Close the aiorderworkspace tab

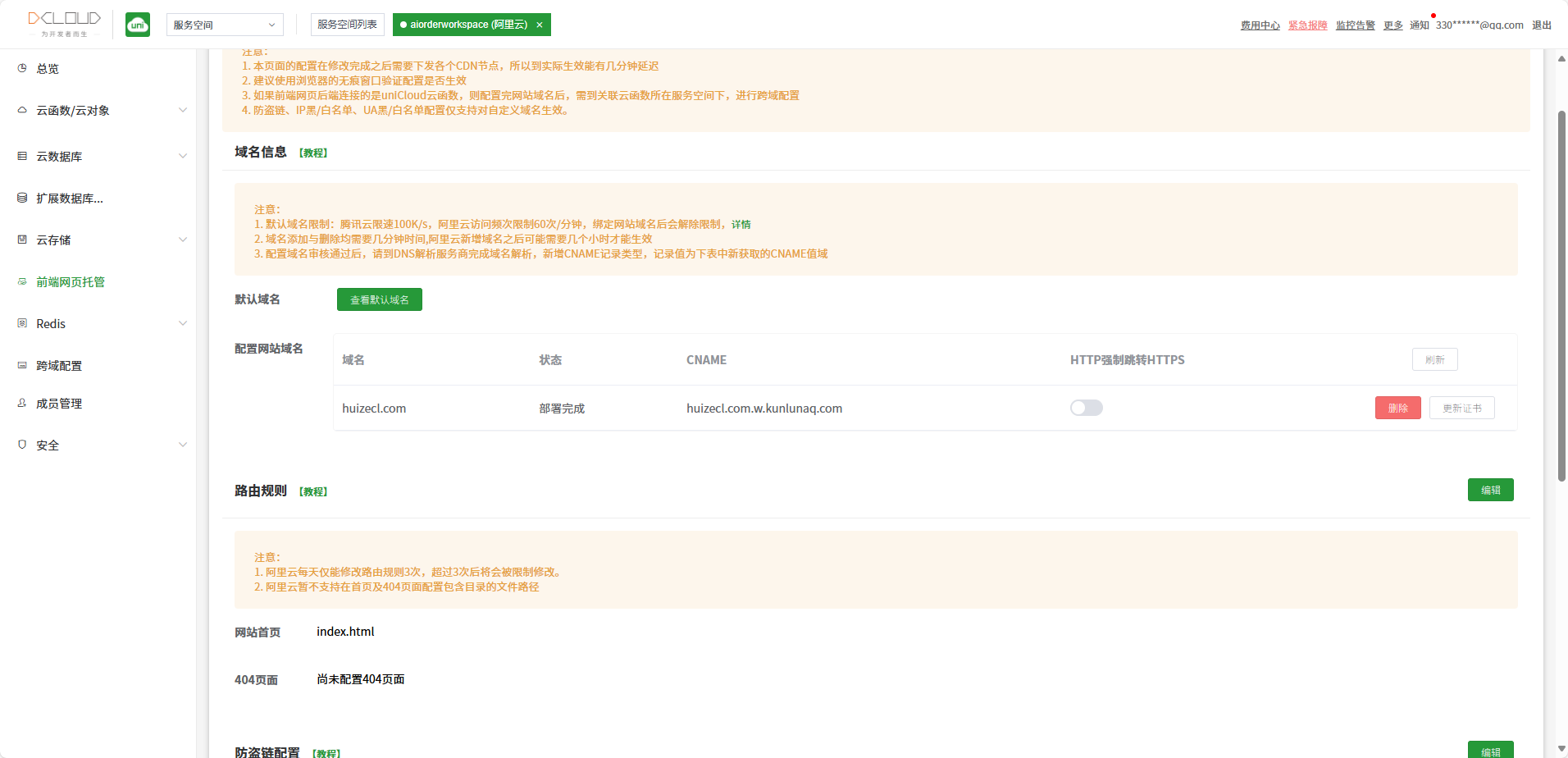pyautogui.click(x=540, y=25)
